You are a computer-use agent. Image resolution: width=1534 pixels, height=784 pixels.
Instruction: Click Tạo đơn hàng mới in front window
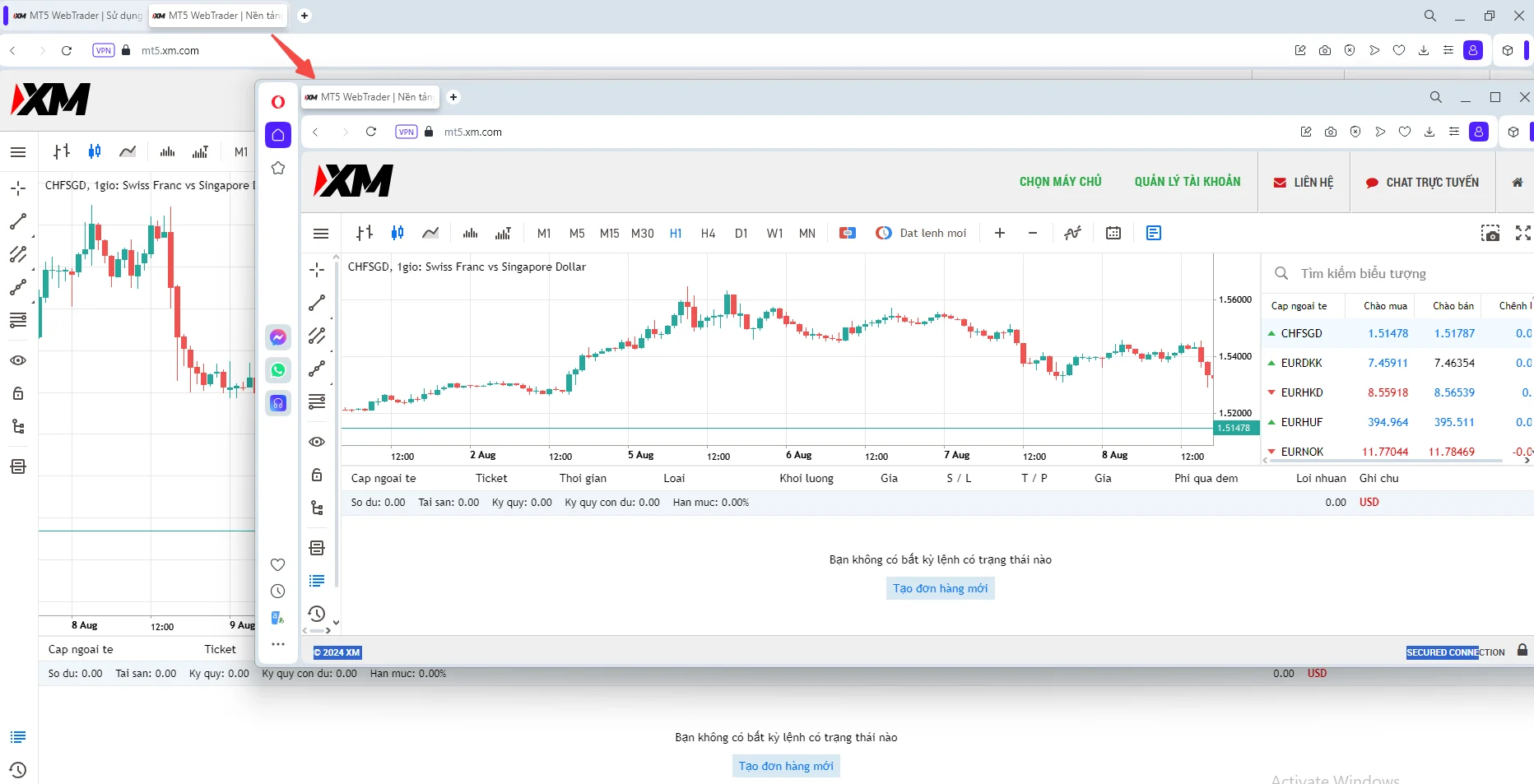tap(940, 588)
